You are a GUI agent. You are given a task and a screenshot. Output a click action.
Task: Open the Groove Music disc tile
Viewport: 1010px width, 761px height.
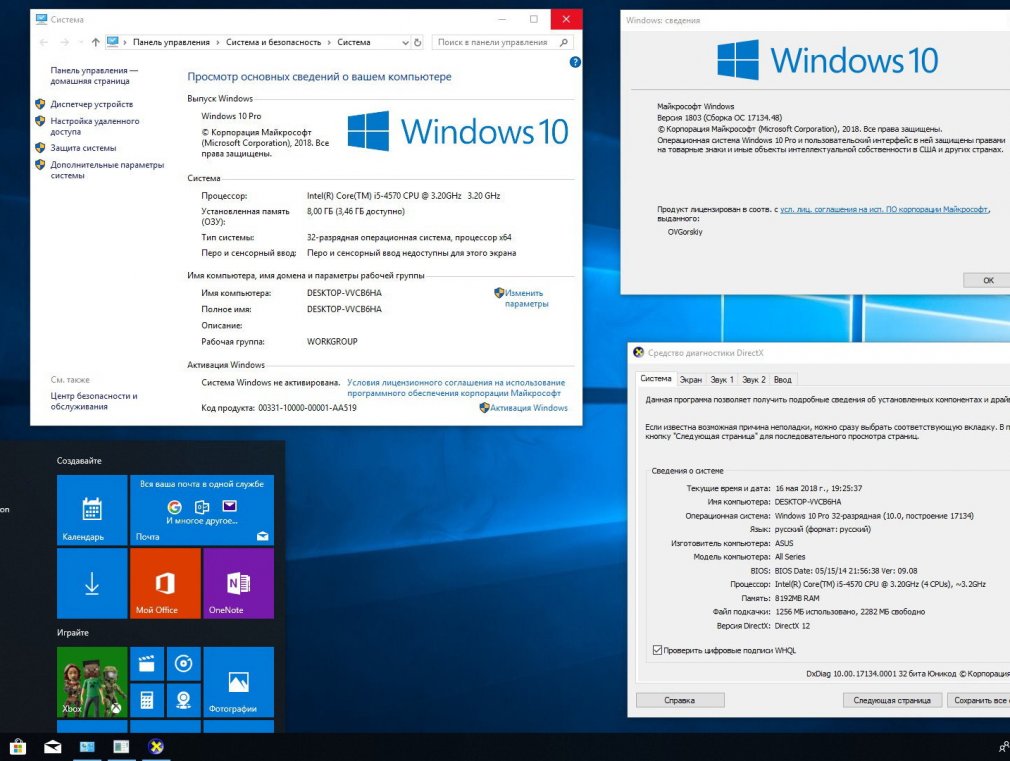point(184,664)
